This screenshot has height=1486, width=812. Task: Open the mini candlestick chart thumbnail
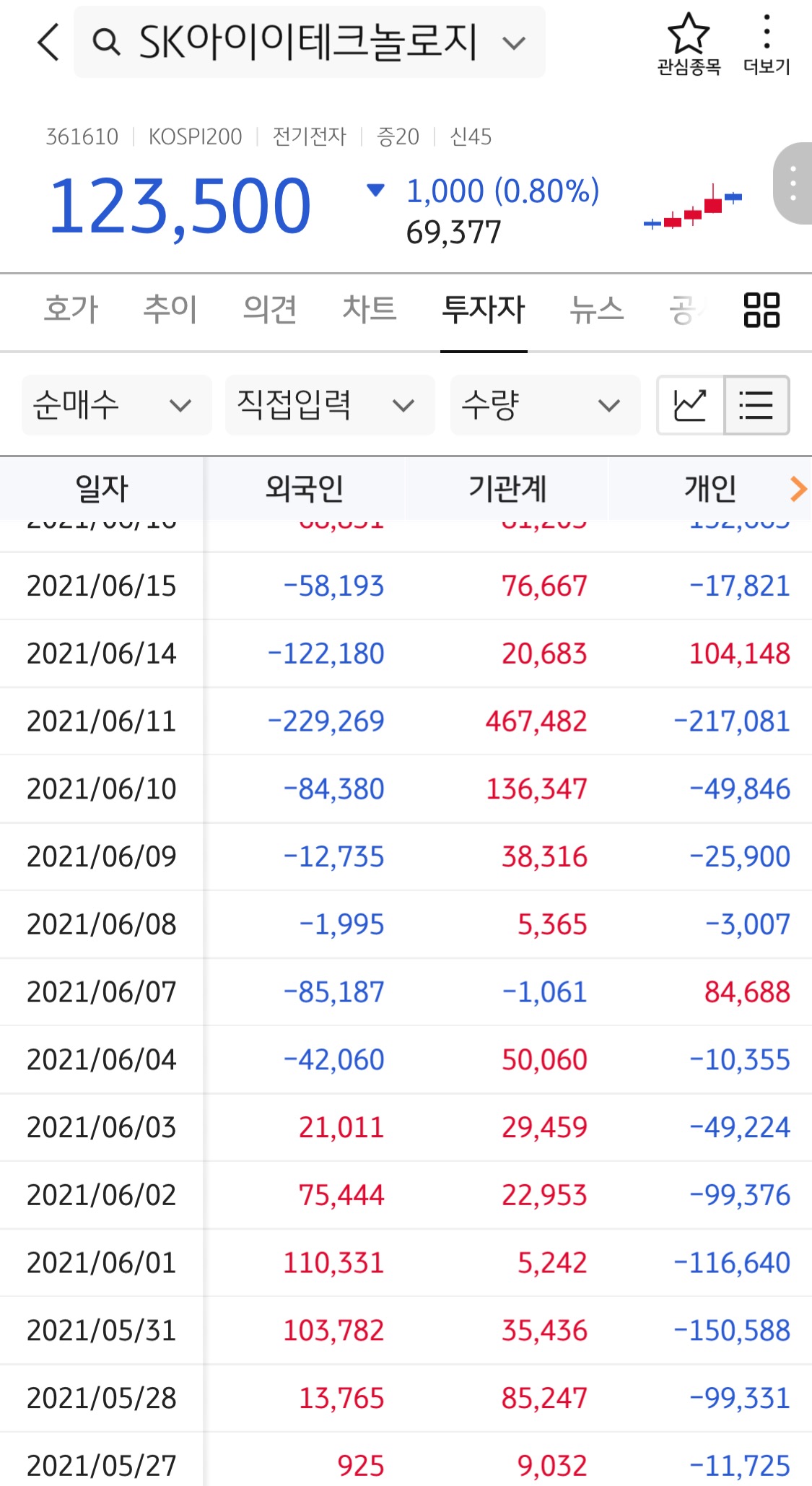693,207
